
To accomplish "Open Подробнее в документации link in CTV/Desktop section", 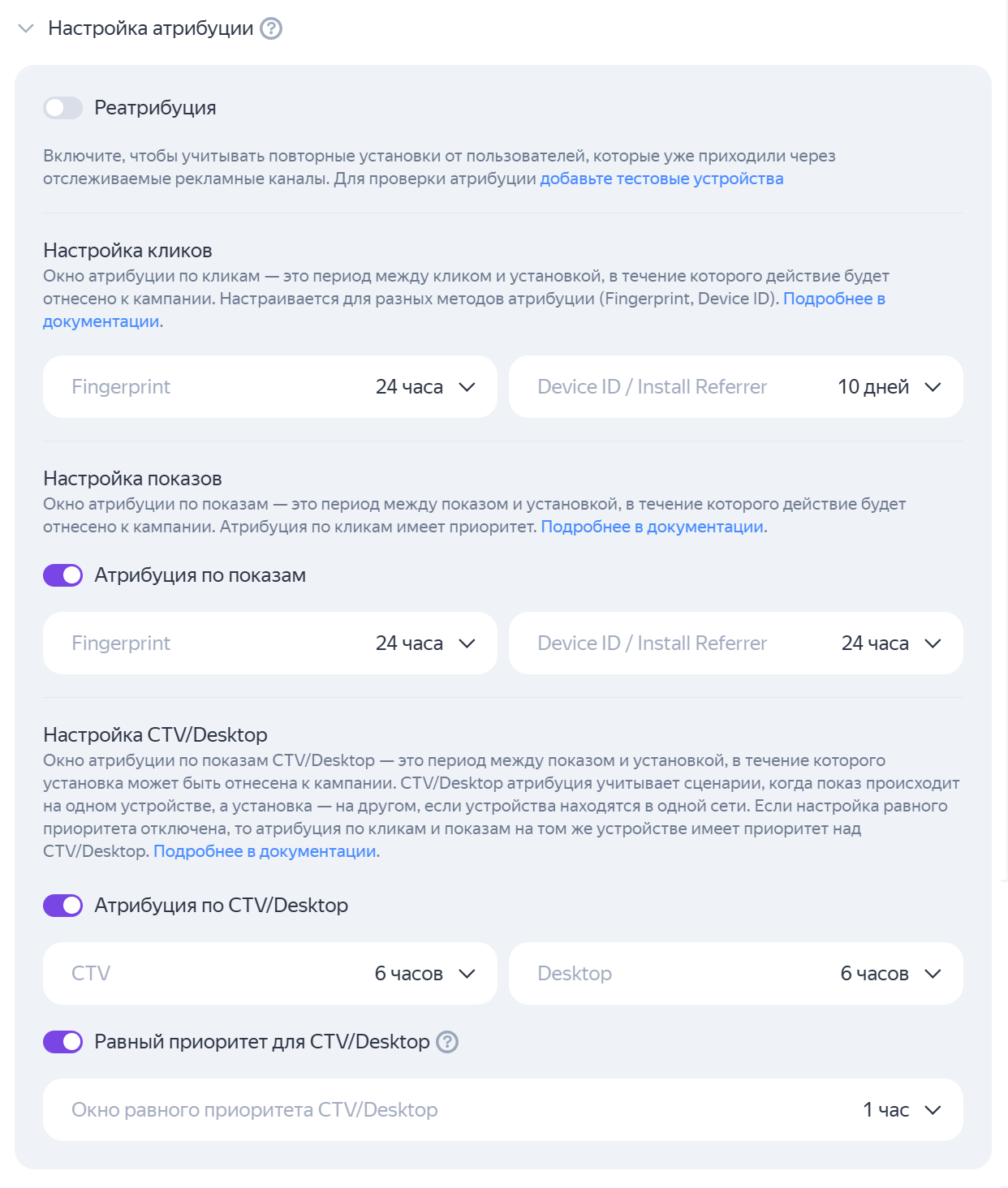I will click(265, 851).
